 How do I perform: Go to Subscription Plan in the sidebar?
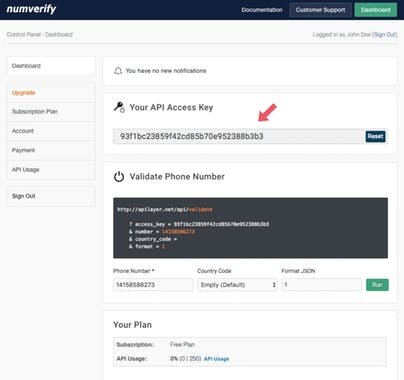pos(51,112)
